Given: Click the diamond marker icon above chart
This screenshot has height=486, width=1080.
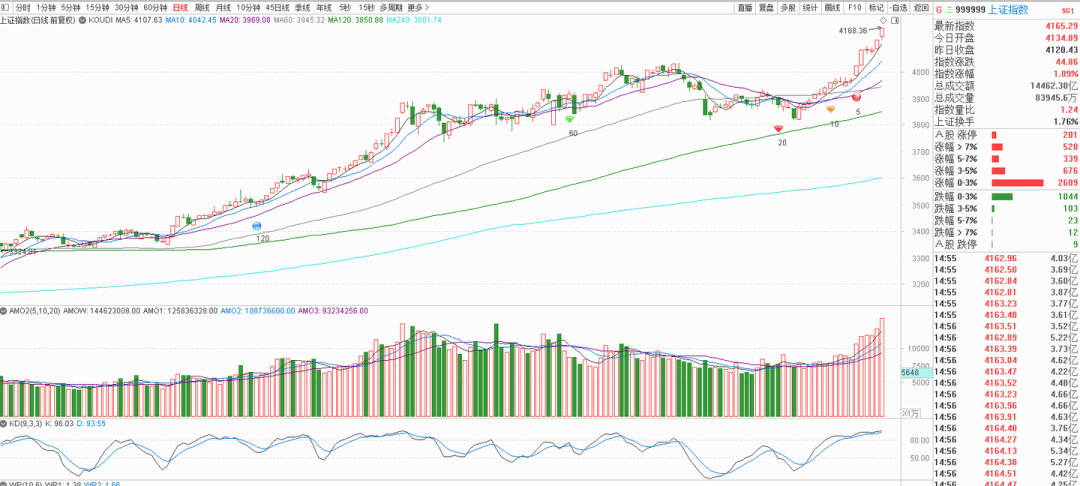Looking at the screenshot, I should click(884, 21).
